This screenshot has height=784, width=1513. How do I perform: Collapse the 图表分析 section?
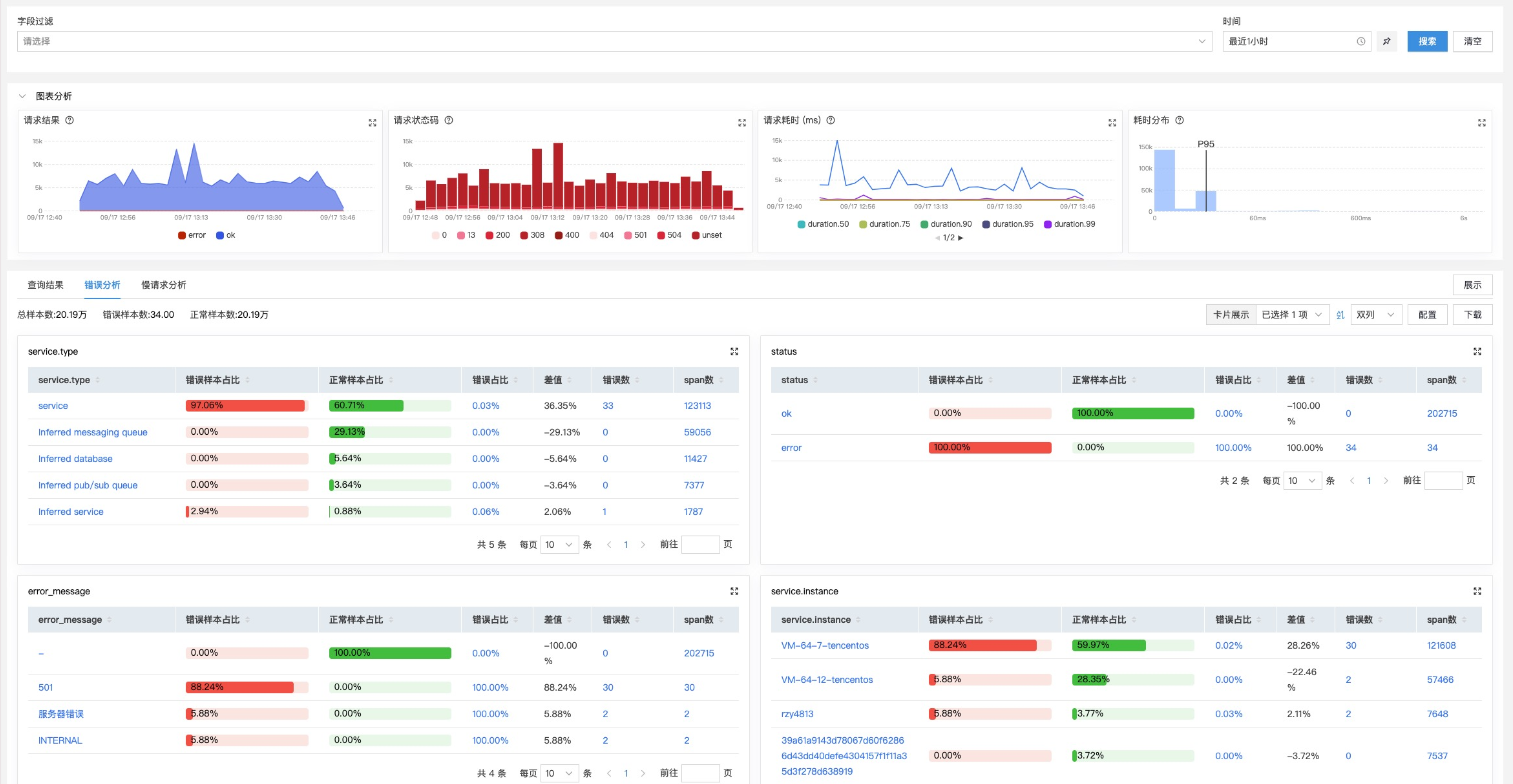[22, 96]
